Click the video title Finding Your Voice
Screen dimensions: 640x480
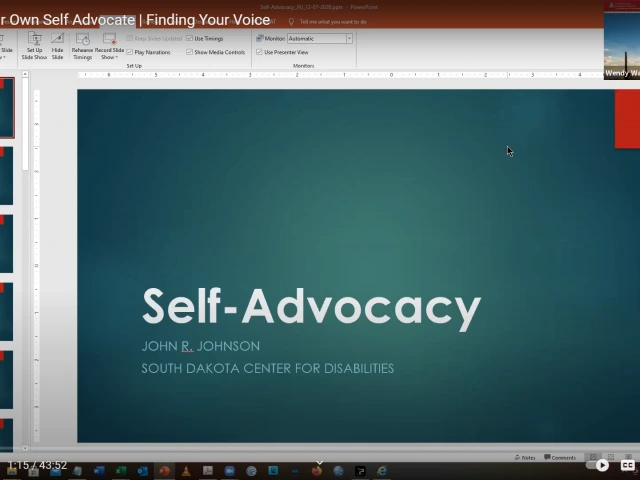[x=208, y=20]
